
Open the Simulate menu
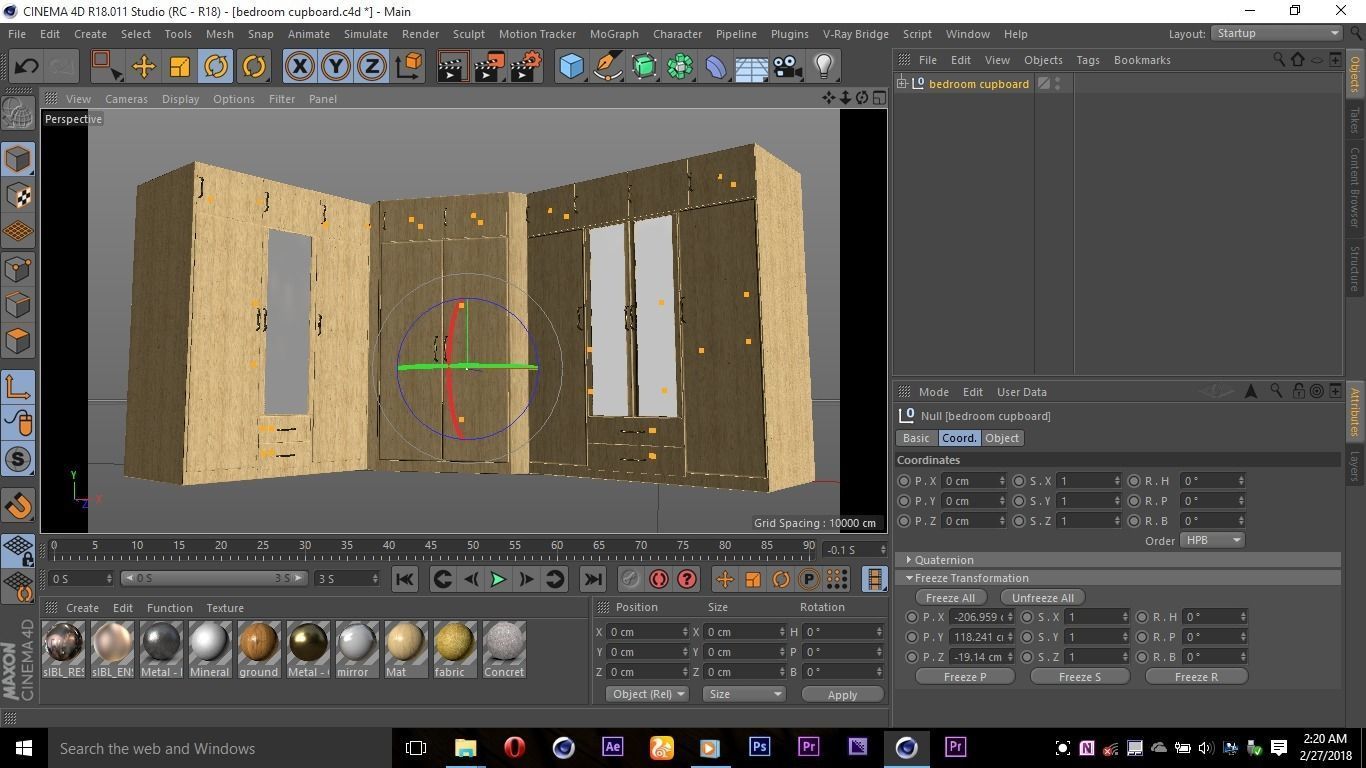(x=365, y=34)
